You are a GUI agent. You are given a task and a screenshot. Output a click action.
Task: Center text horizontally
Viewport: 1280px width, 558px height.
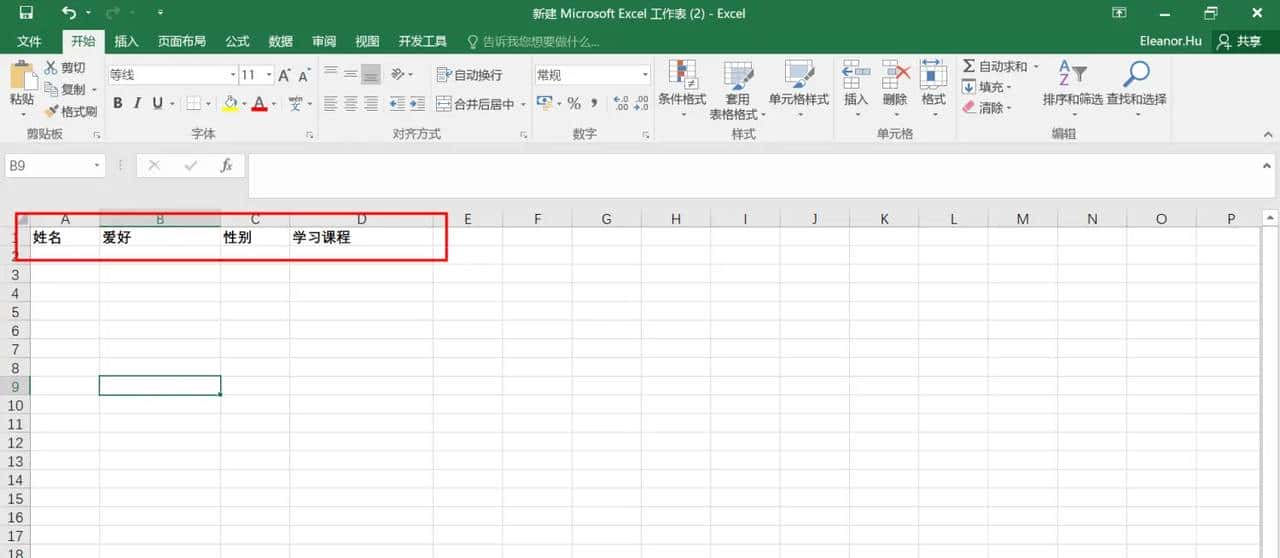351,103
